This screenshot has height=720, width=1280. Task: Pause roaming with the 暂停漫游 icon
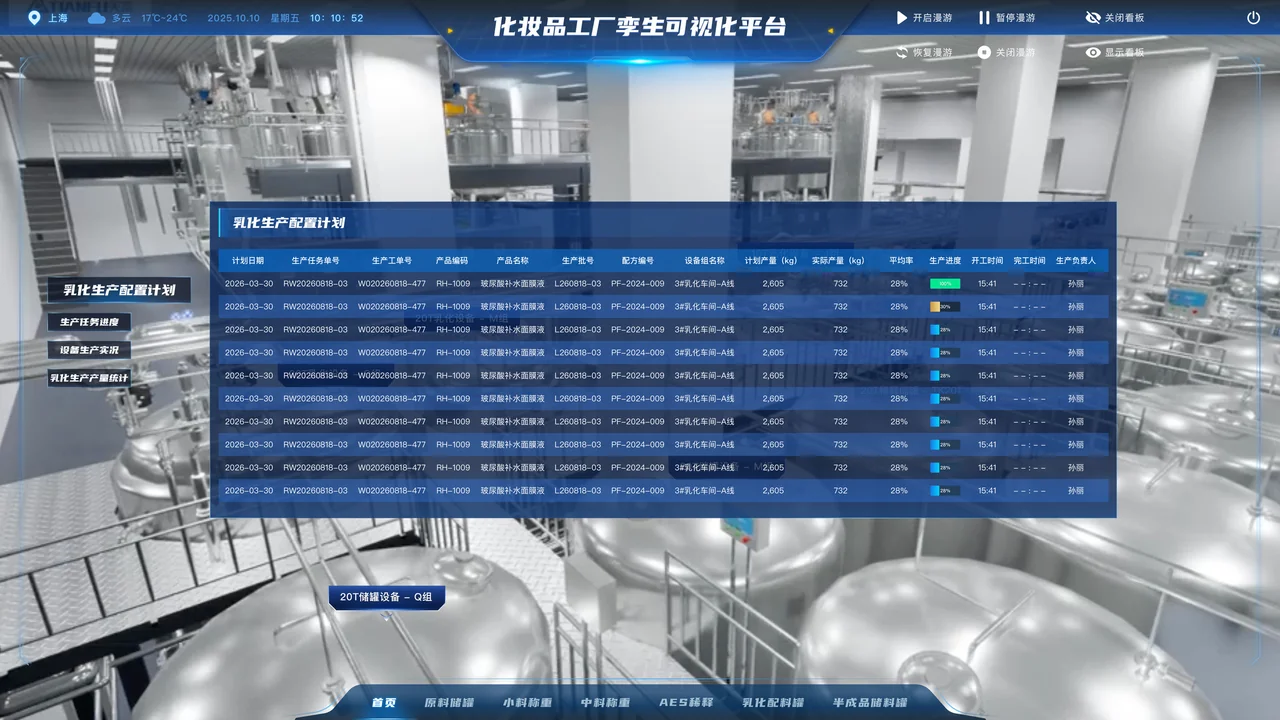click(984, 18)
